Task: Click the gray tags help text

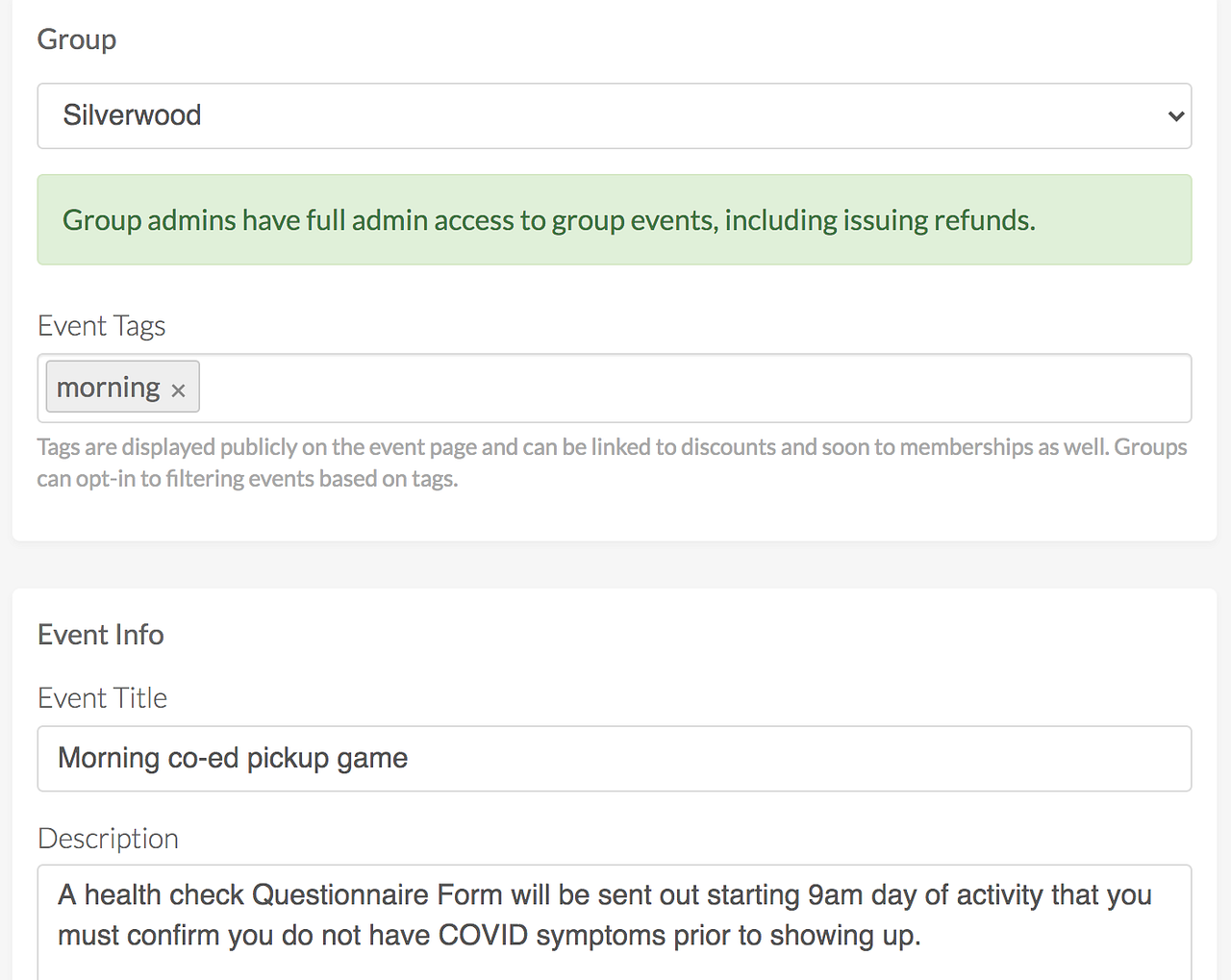Action: (612, 463)
